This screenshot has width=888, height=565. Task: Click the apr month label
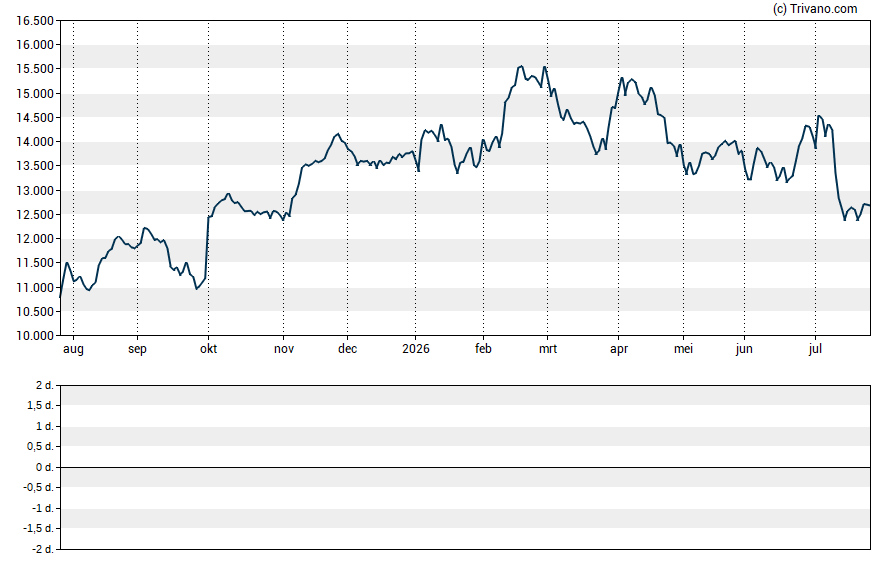[x=619, y=349]
